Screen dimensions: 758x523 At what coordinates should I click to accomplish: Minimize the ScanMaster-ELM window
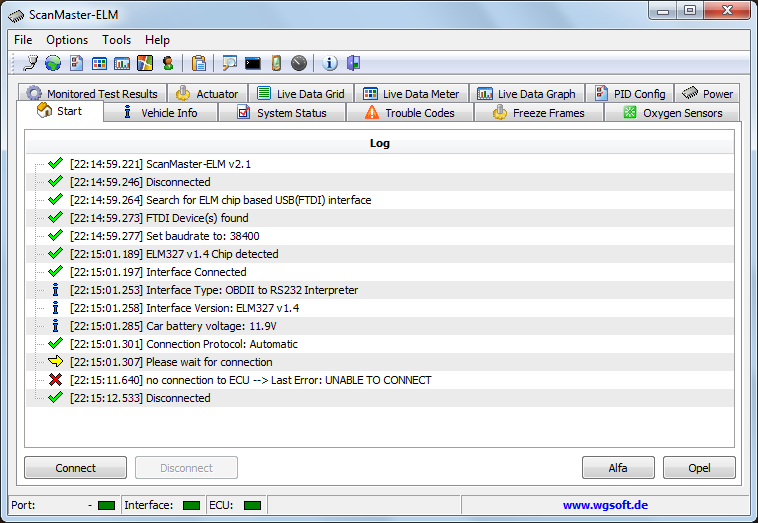(x=663, y=11)
